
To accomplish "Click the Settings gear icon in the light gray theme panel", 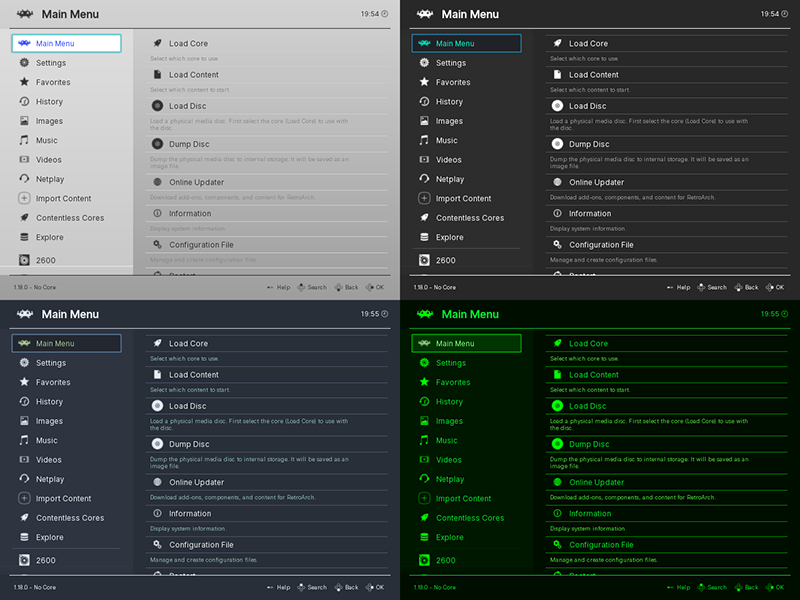I will [x=24, y=63].
